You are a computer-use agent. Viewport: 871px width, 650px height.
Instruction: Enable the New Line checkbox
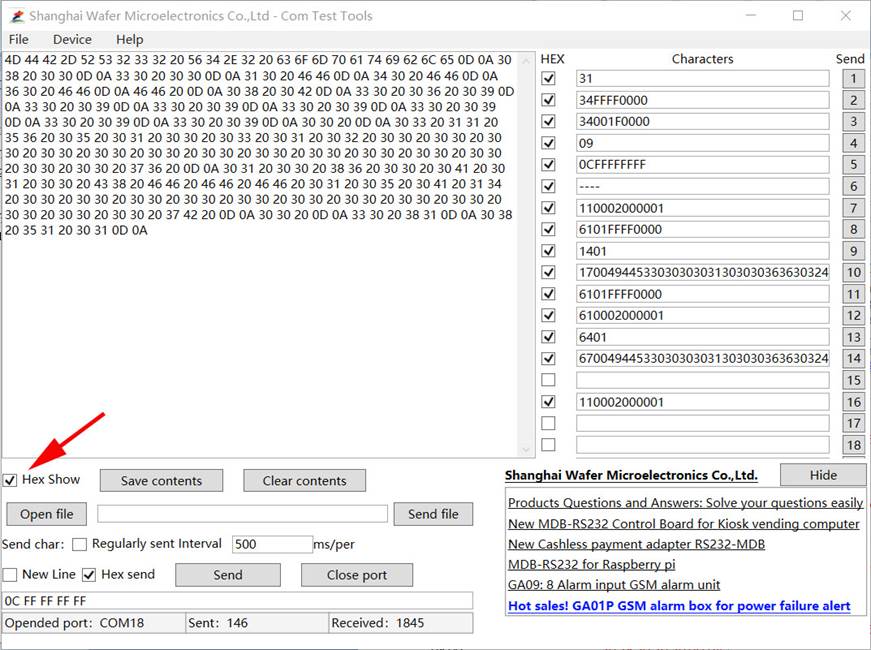10,574
